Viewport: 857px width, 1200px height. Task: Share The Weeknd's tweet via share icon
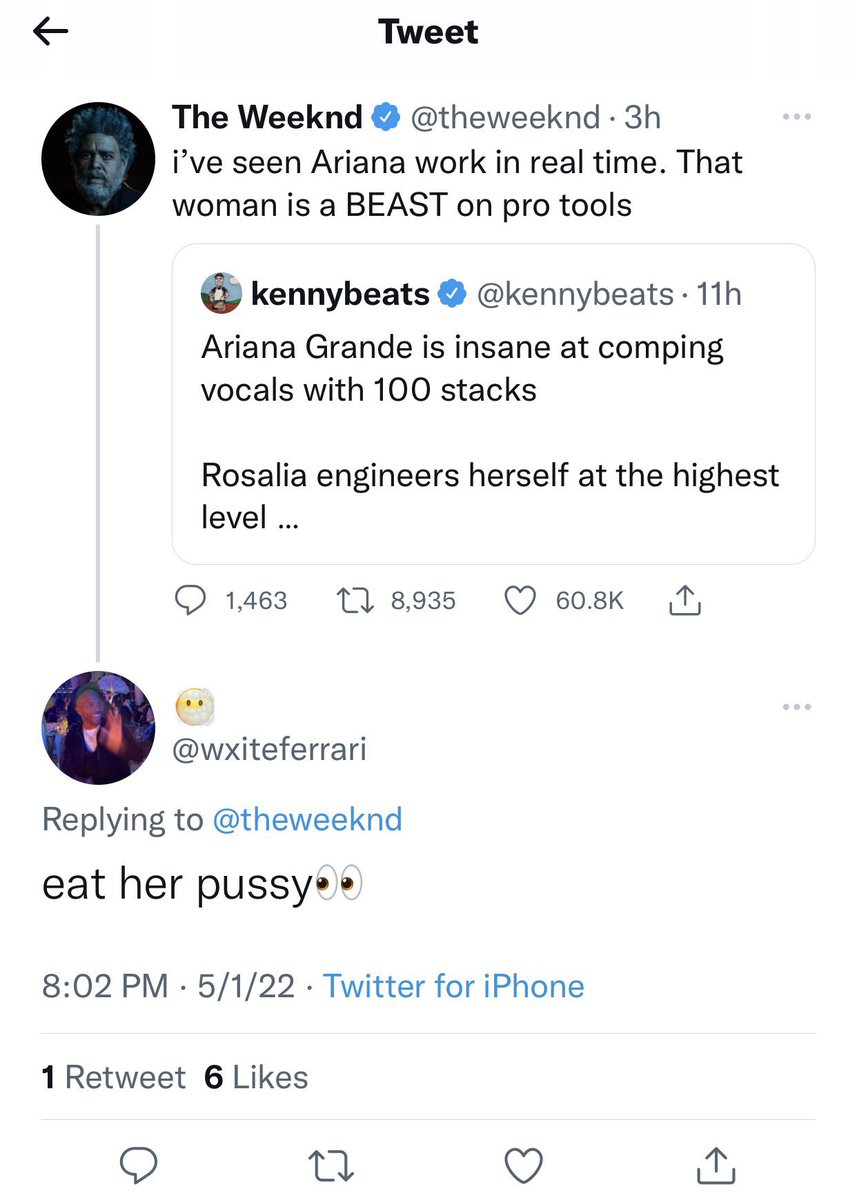[682, 599]
